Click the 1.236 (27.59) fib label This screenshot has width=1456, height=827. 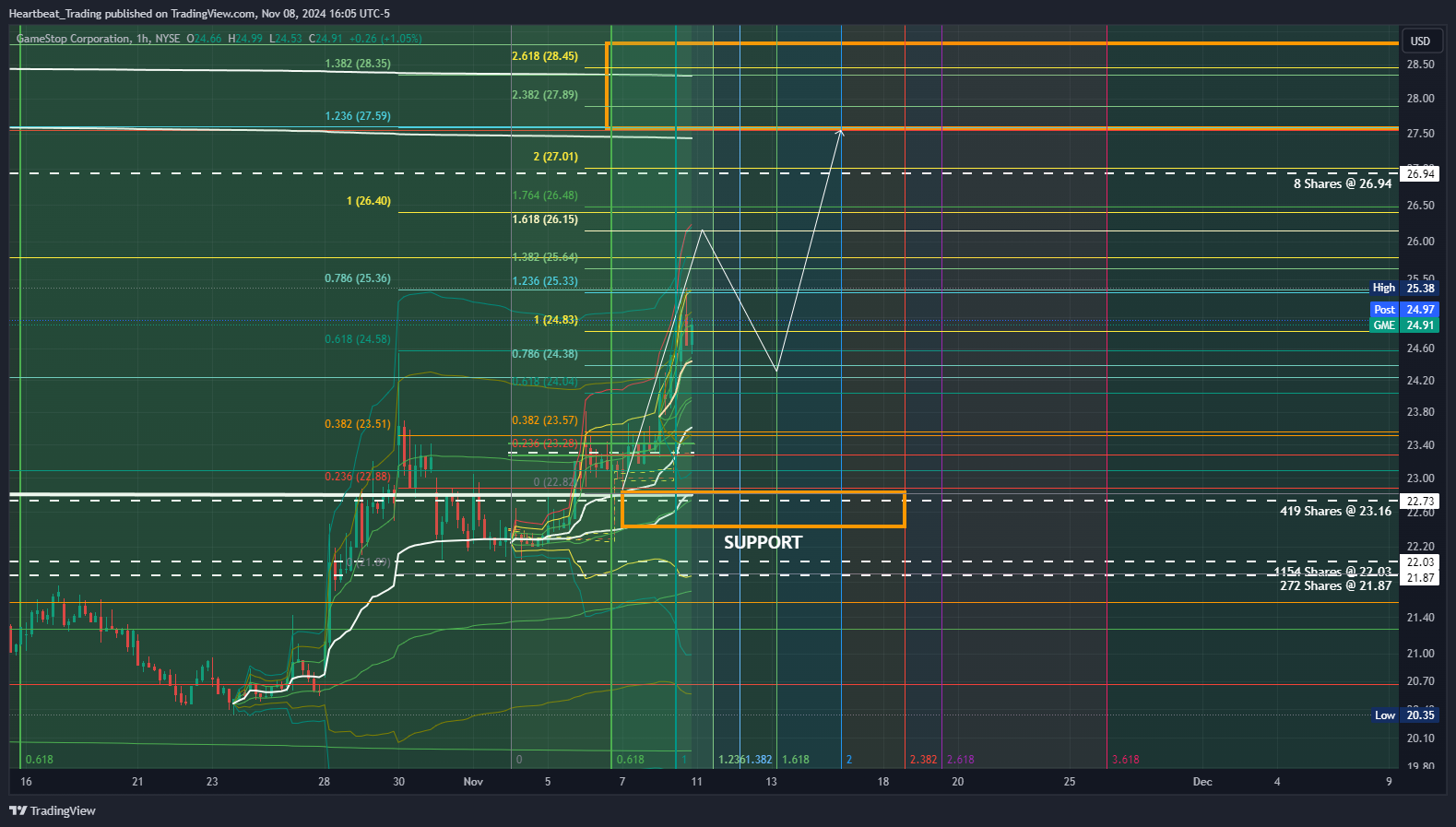coord(358,116)
